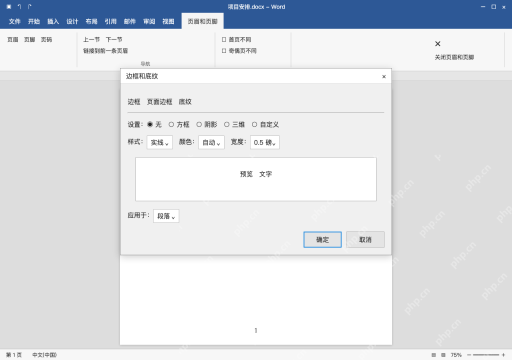The width and height of the screenshot is (512, 360).
Task: Click 链接到前一条页眉
Action: click(x=105, y=51)
